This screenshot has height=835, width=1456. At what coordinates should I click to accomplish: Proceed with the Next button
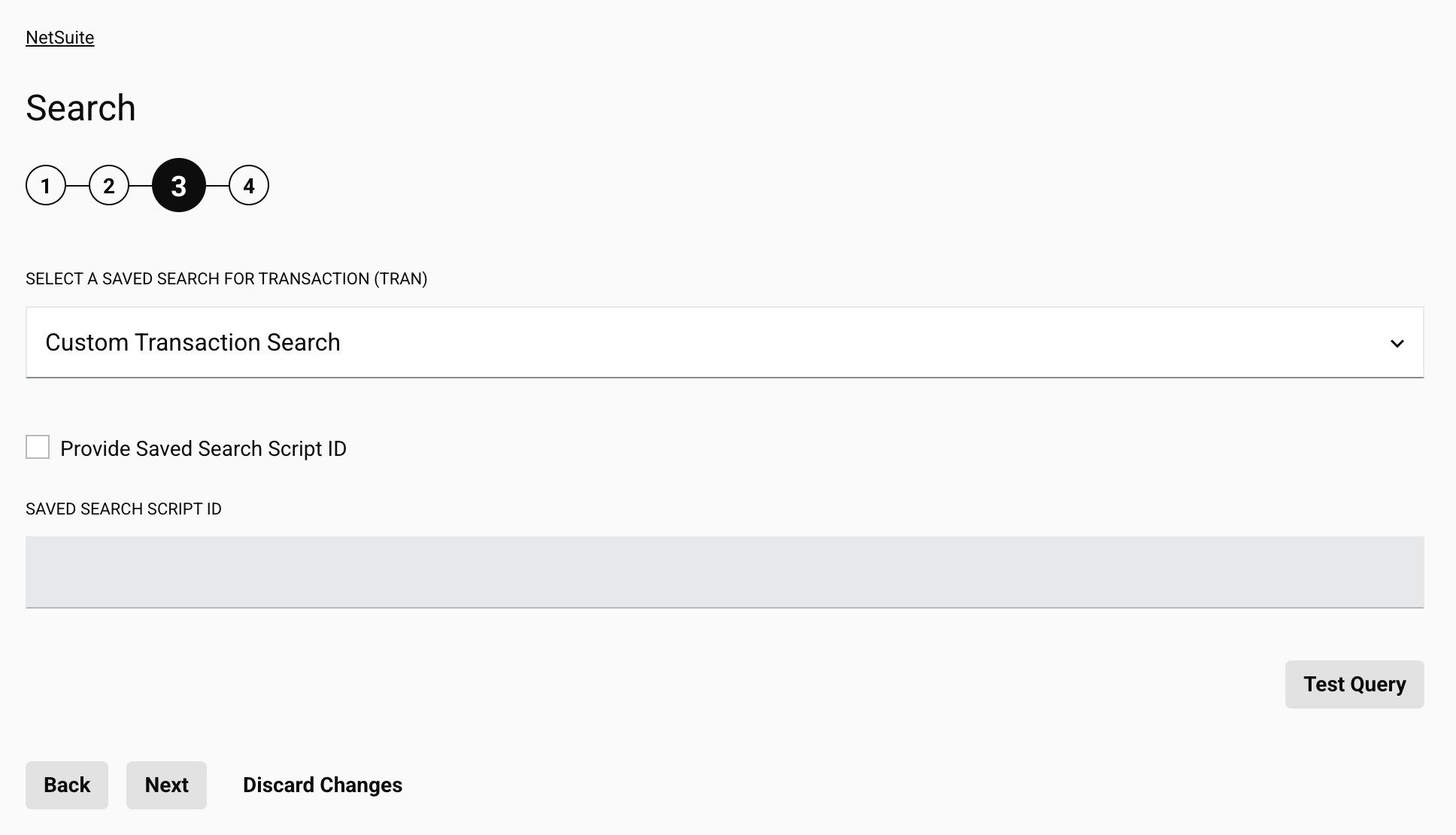point(166,785)
